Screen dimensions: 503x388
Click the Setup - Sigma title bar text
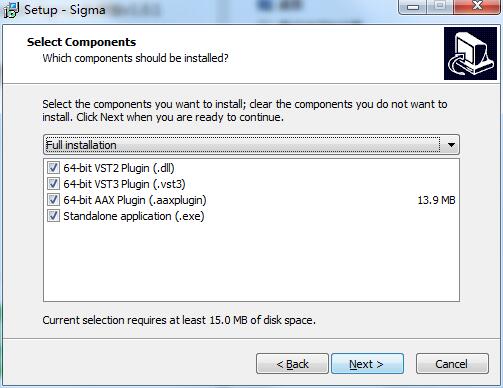coord(65,10)
